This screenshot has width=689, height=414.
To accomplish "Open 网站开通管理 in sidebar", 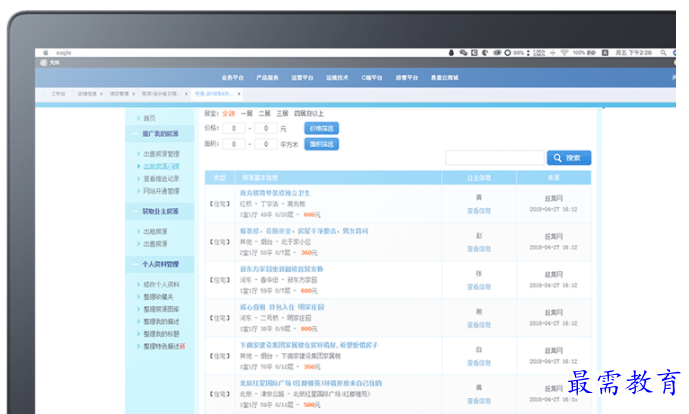I will [161, 191].
